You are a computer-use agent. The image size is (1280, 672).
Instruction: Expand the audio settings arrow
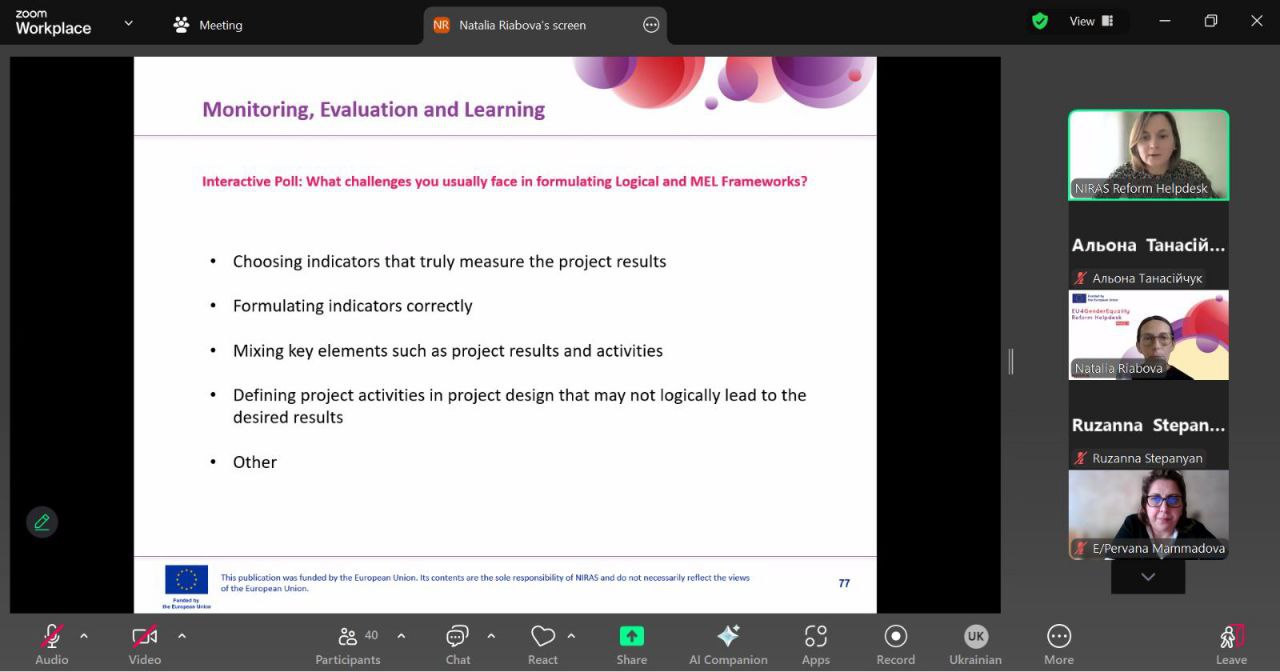pyautogui.click(x=84, y=636)
